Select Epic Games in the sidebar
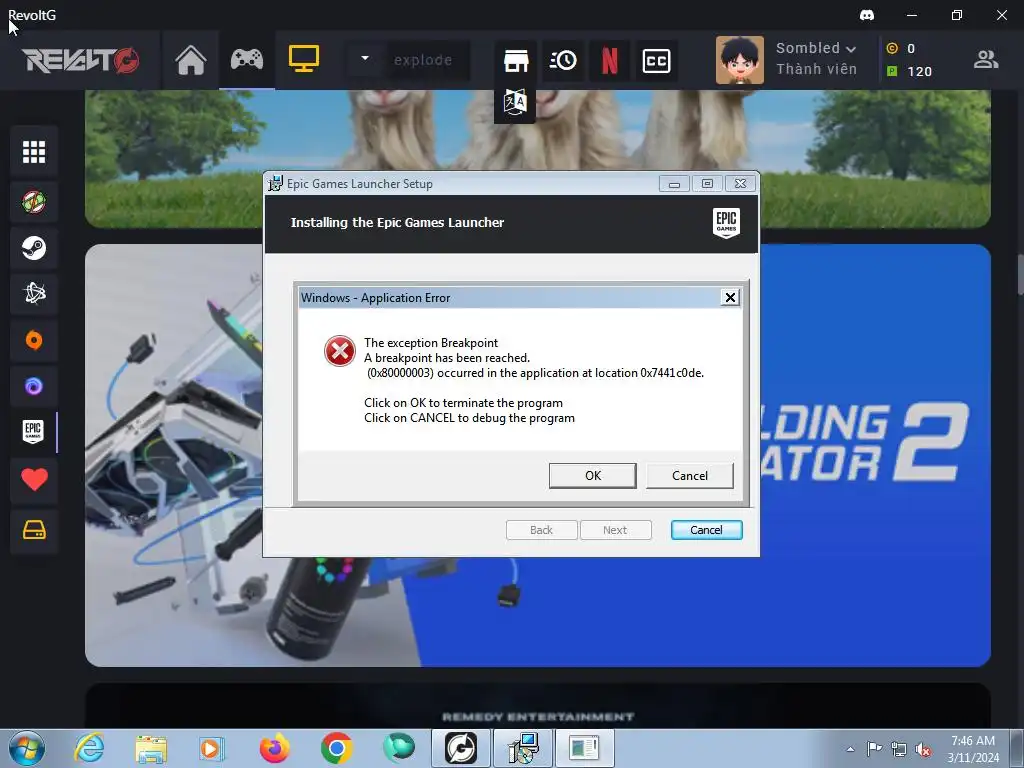 click(34, 432)
